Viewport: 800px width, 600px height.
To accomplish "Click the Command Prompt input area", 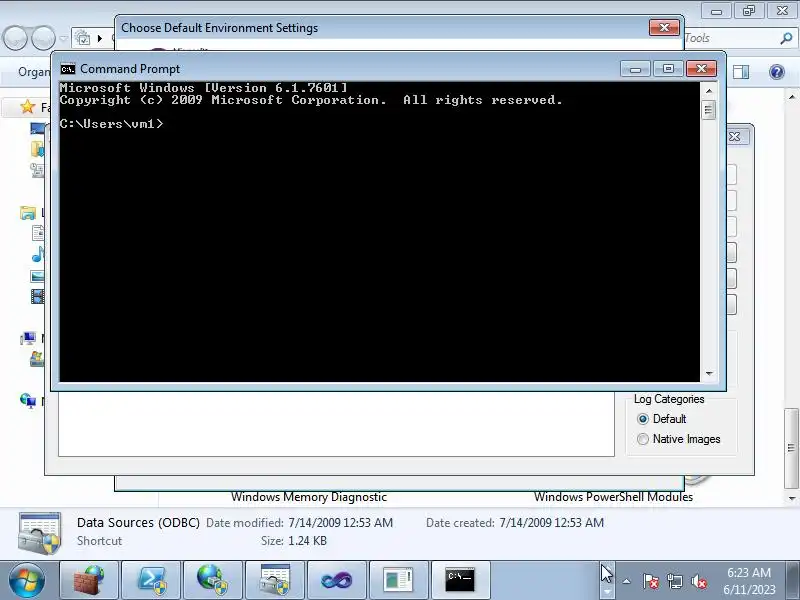I will tap(380, 232).
